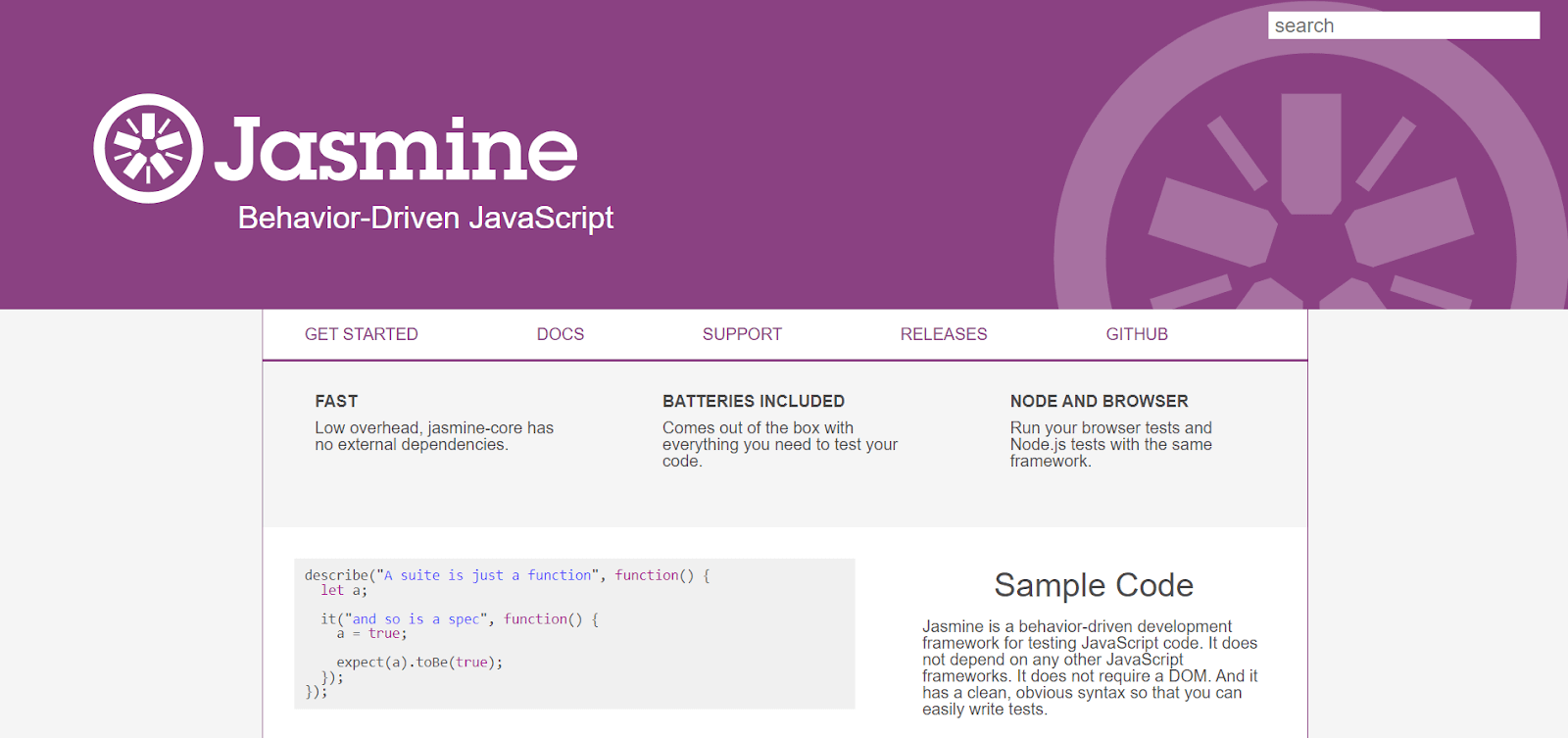Open the Support navigation link
This screenshot has width=1568, height=738.
pyautogui.click(x=742, y=334)
